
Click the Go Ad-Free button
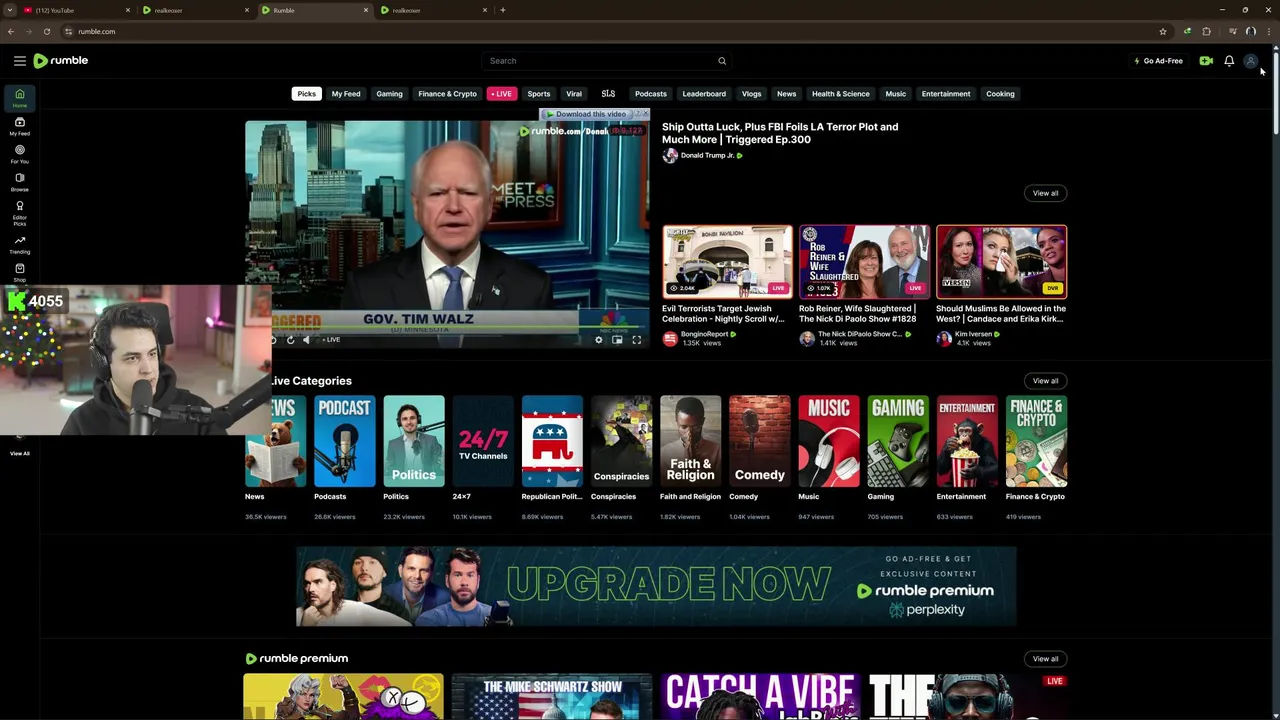click(x=1158, y=61)
